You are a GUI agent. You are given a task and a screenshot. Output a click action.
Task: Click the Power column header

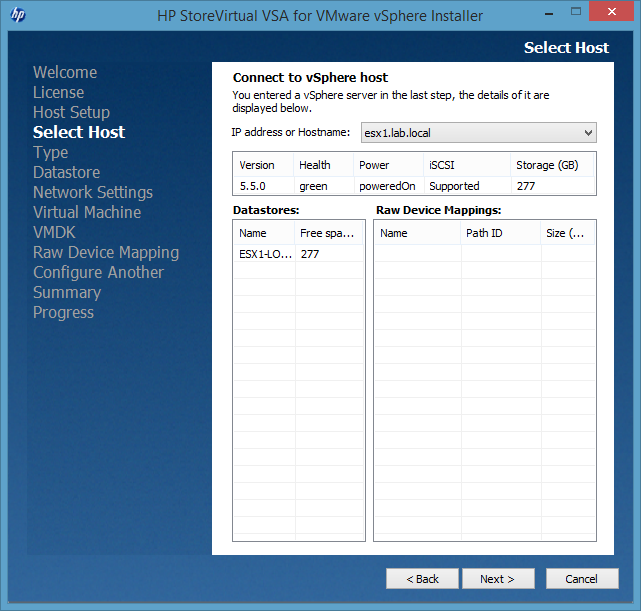click(x=388, y=165)
